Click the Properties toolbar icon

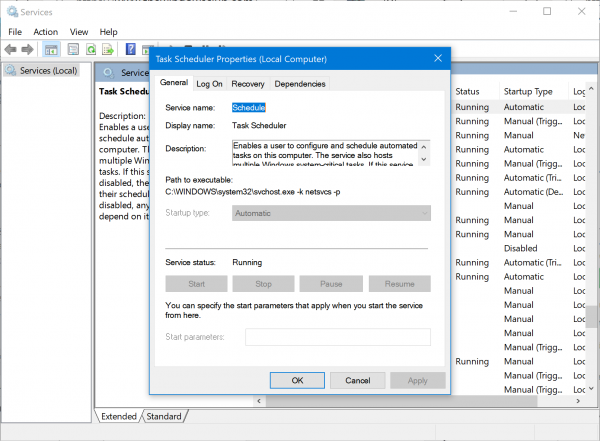pyautogui.click(x=73, y=49)
